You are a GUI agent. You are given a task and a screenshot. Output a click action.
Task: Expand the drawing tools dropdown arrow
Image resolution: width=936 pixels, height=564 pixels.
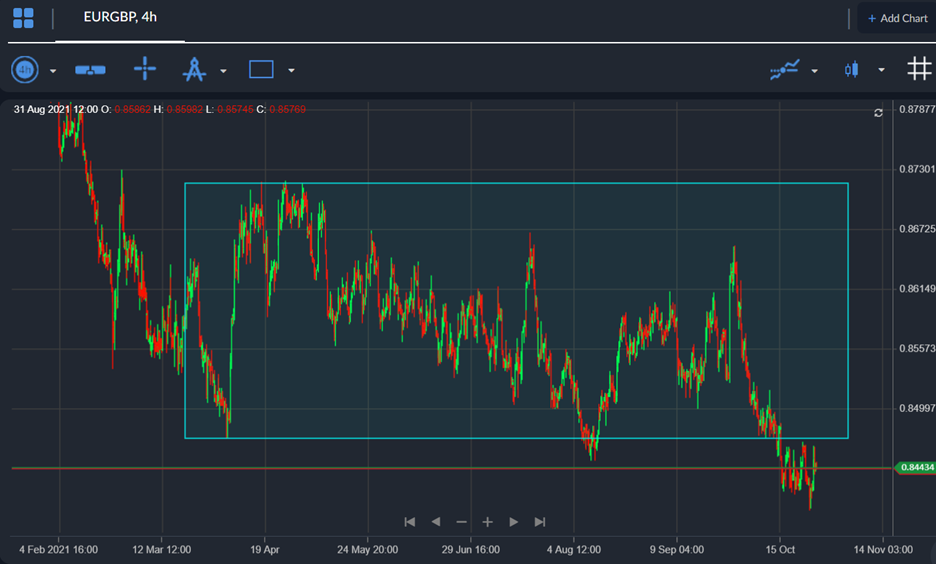pos(223,71)
